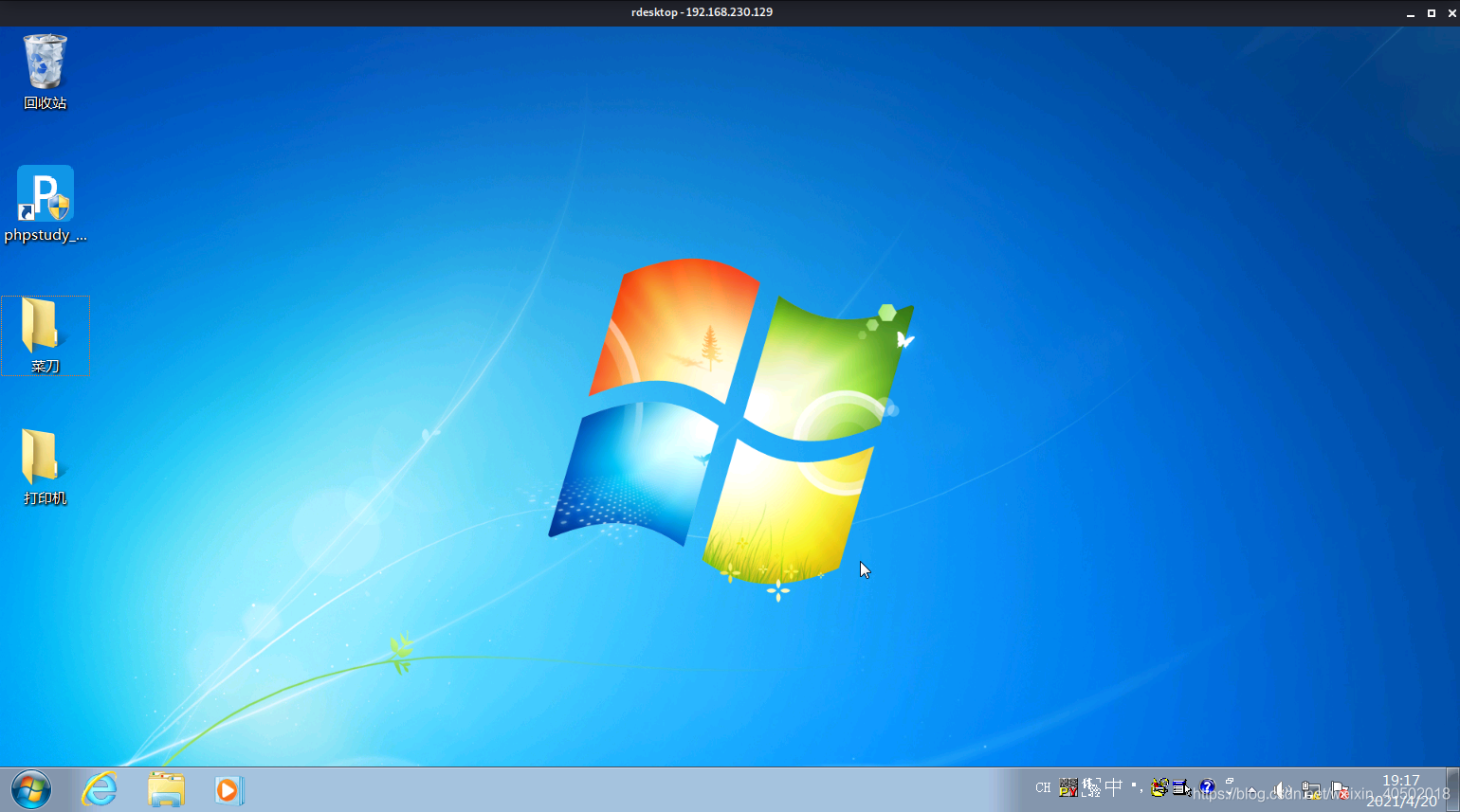
Task: Open the volume control speaker icon
Action: (1282, 788)
